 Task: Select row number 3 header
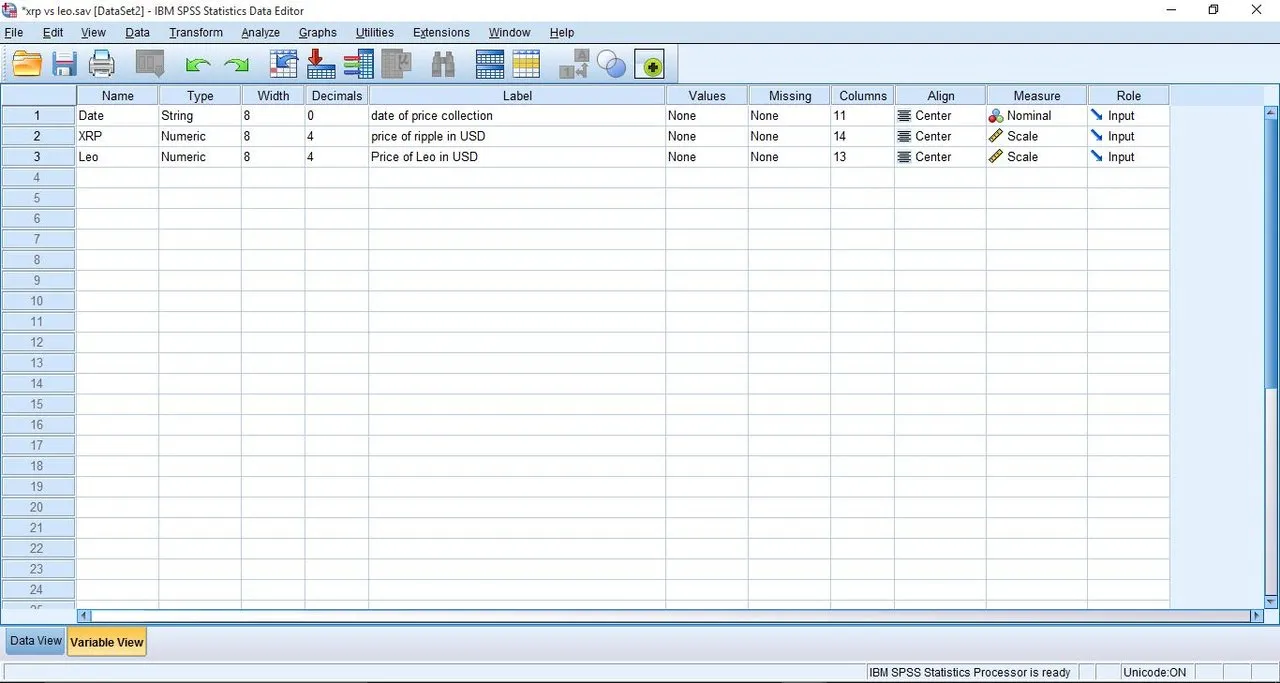pos(38,157)
